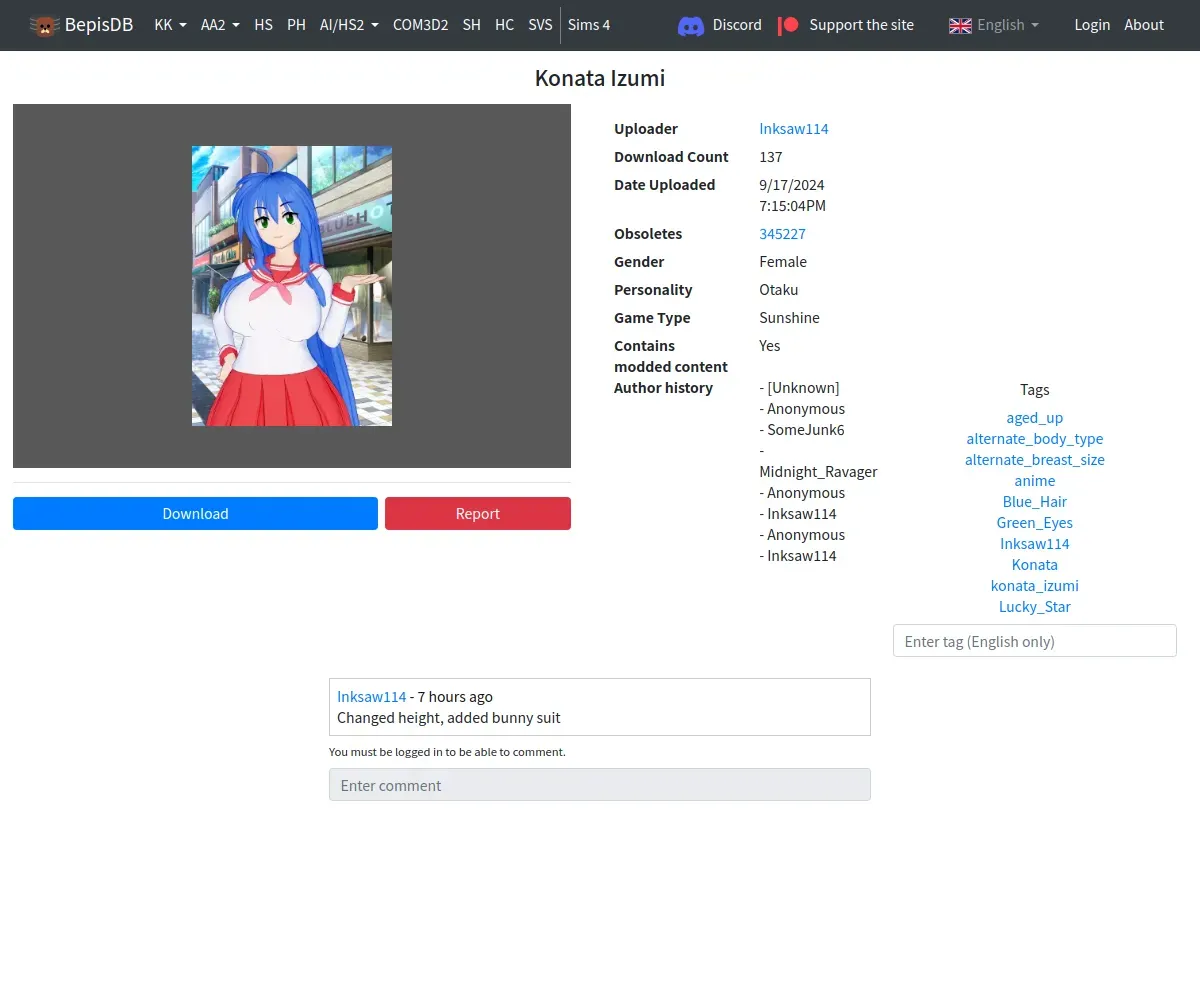Select the alternate_body_type tag
1200x1000 pixels.
[x=1035, y=439]
